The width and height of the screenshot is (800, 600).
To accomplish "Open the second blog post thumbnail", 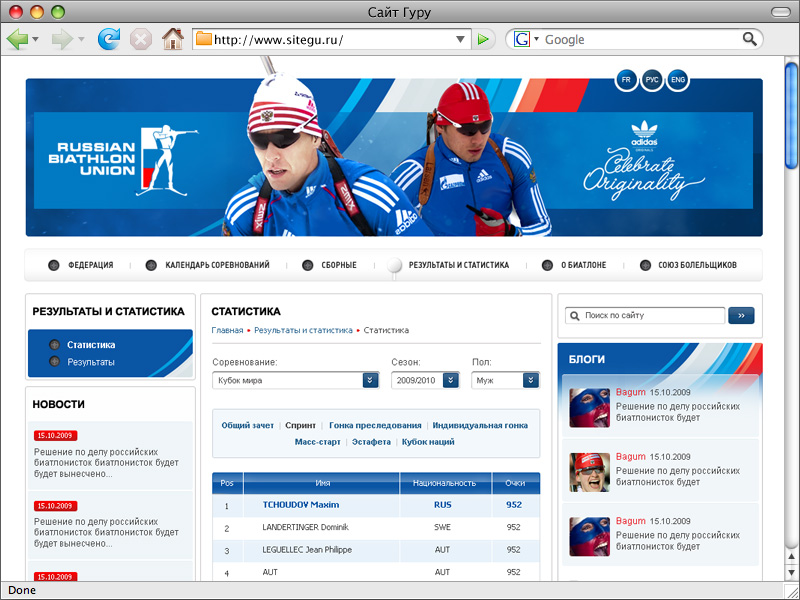I will pos(589,472).
